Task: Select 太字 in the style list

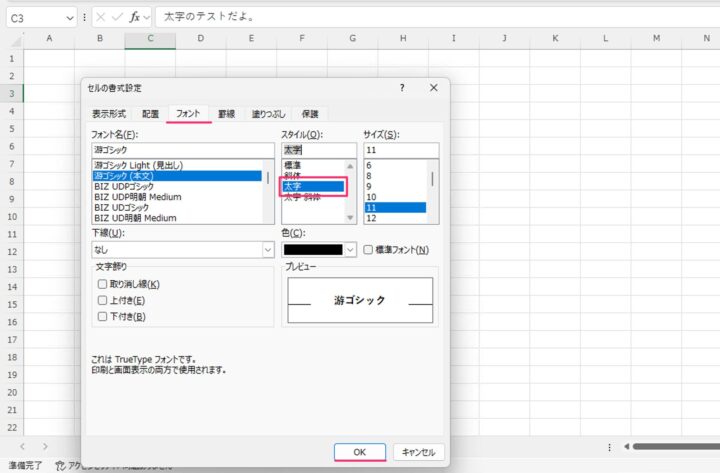Action: tap(311, 186)
